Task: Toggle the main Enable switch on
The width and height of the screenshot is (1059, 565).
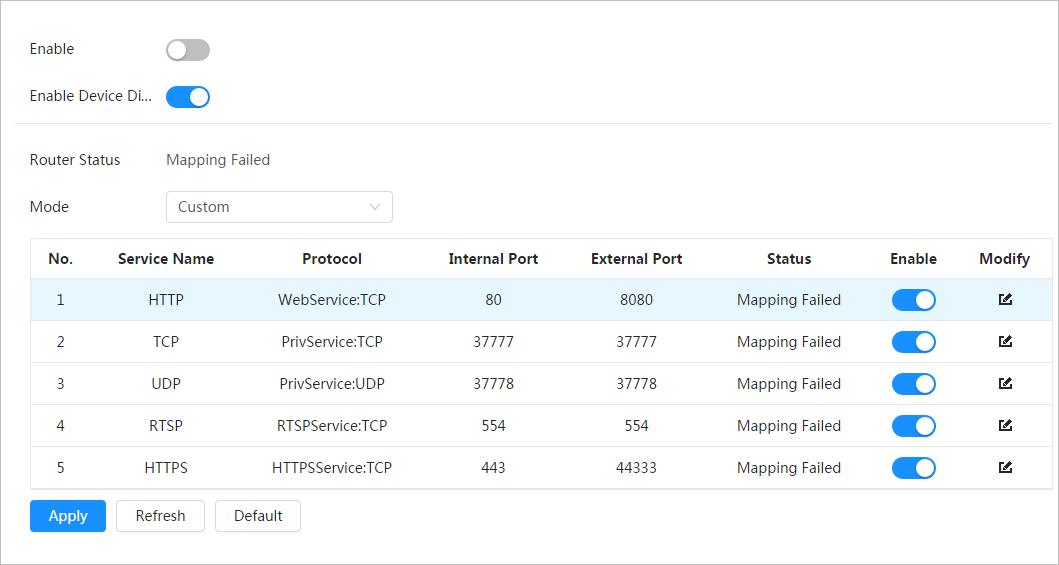Action: point(188,50)
